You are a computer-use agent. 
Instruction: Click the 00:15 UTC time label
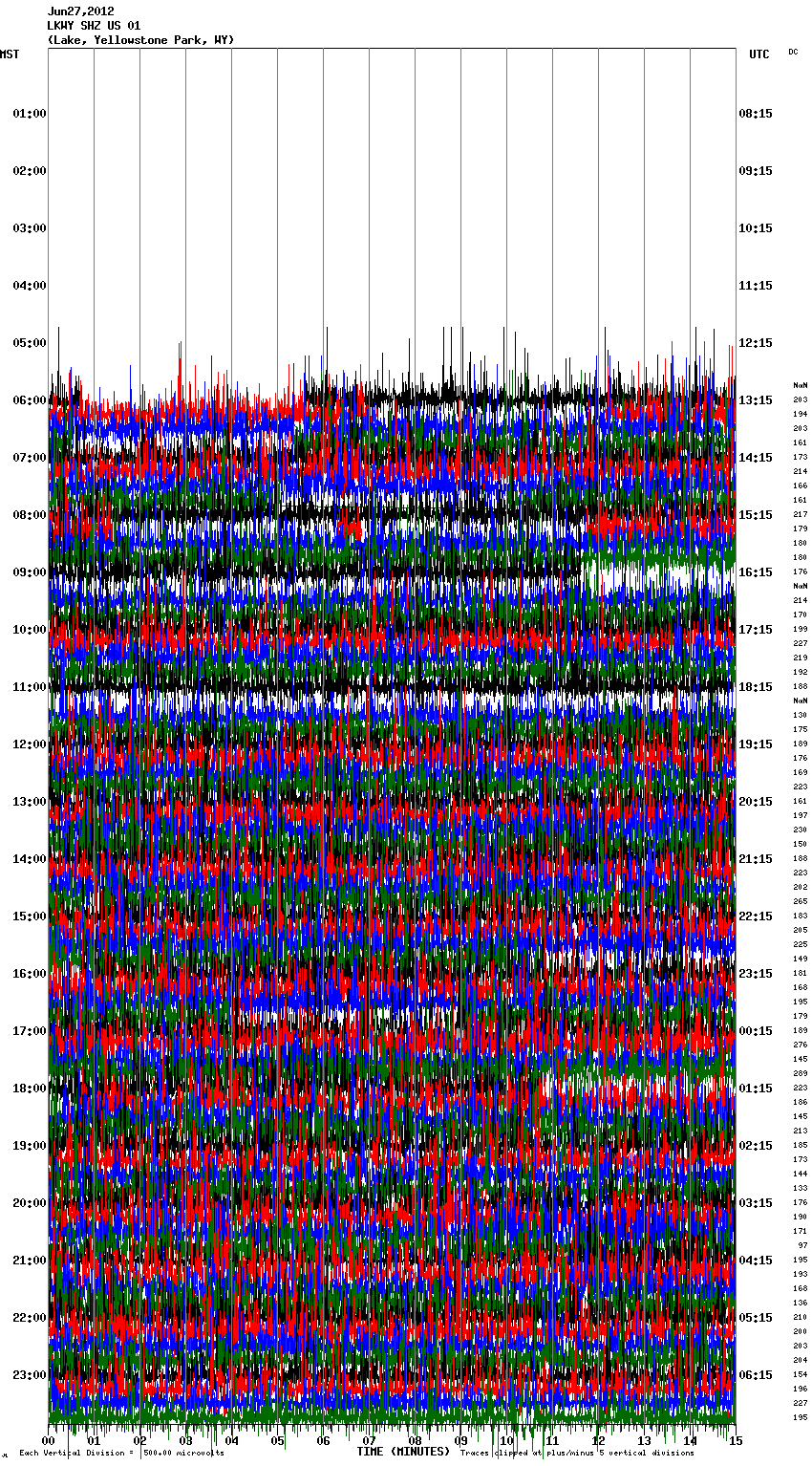[x=756, y=1031]
